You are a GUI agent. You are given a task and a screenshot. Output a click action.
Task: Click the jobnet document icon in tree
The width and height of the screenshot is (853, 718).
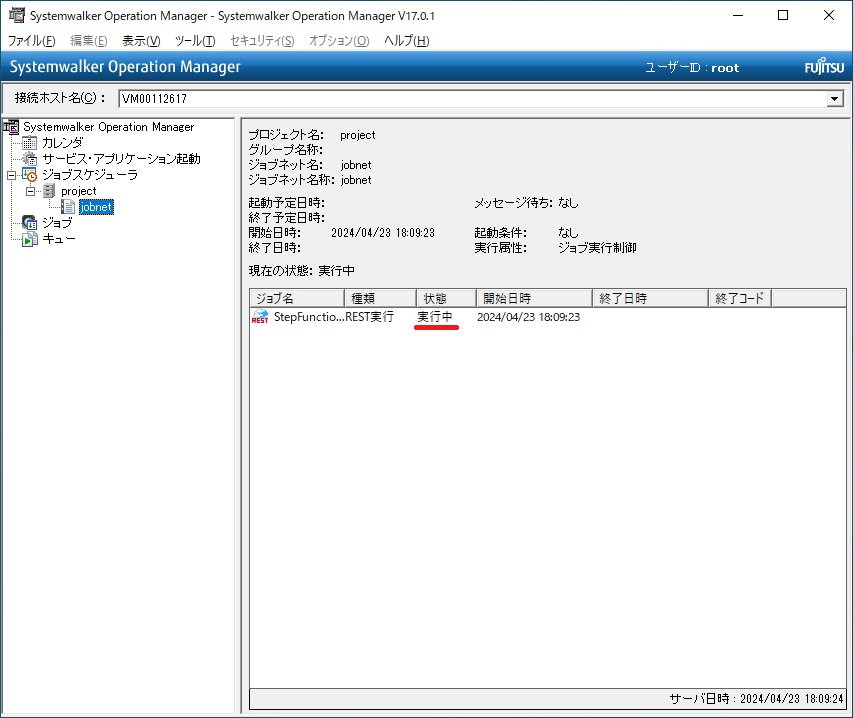[68, 207]
